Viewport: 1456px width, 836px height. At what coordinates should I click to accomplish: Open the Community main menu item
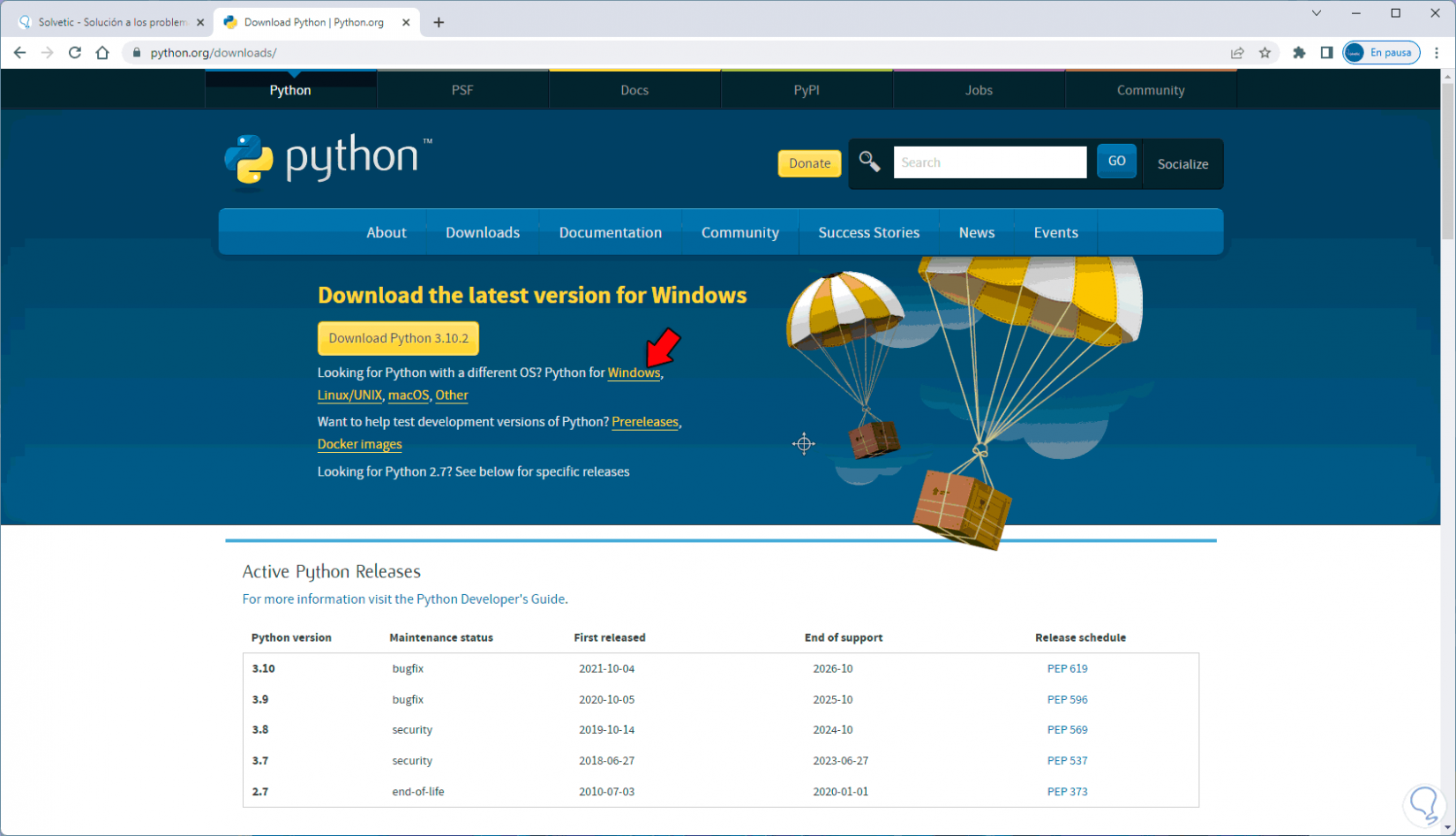coord(740,232)
